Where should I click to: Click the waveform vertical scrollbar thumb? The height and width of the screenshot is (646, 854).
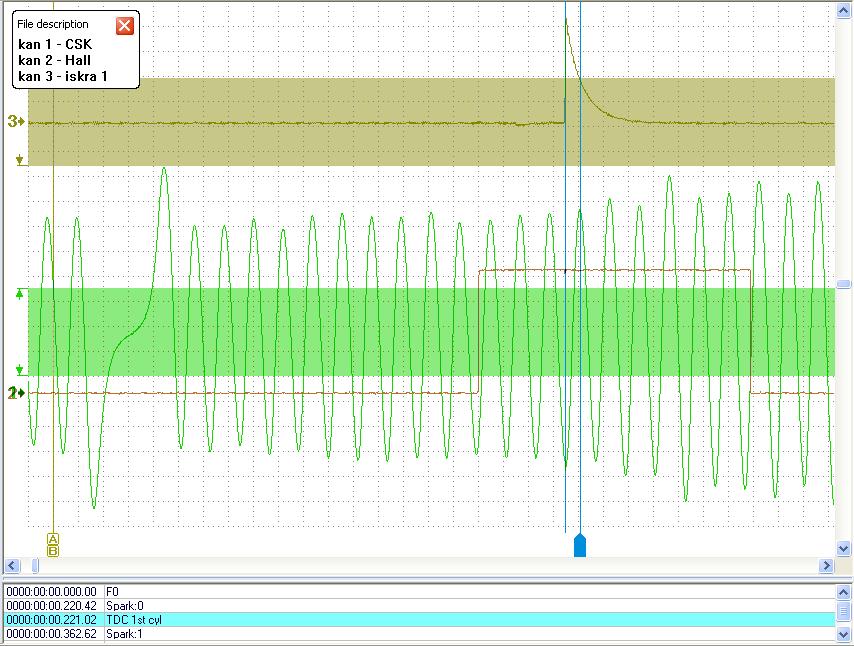point(843,284)
